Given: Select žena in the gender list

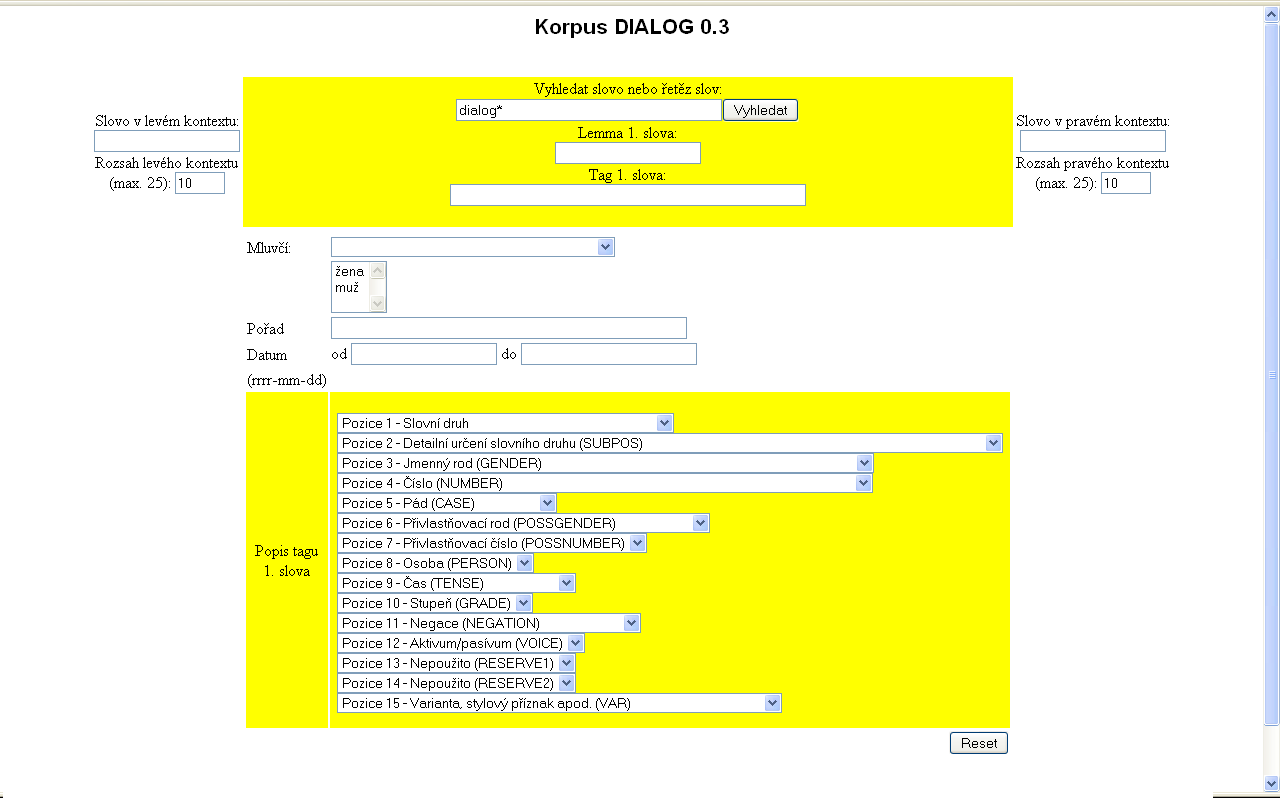Looking at the screenshot, I should click(x=350, y=271).
